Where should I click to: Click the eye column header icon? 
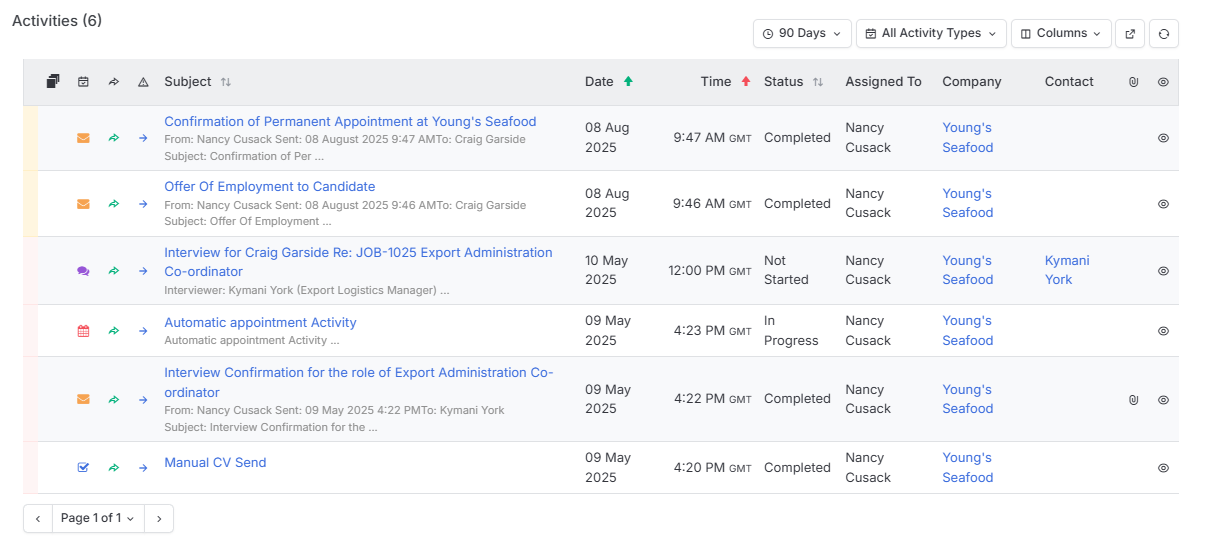pyautogui.click(x=1163, y=82)
